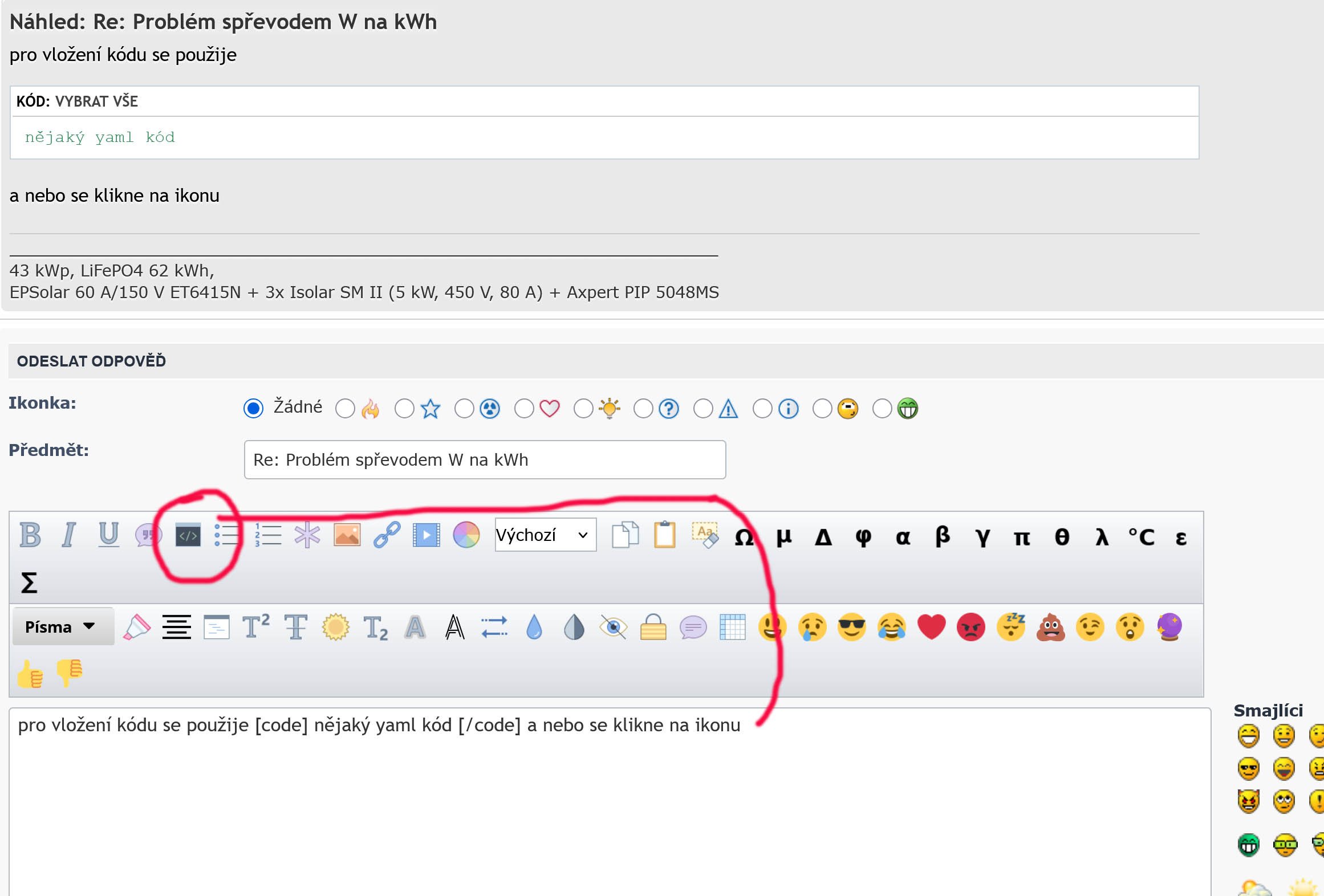Insert the thumbs up emoji
1324x896 pixels.
(30, 674)
